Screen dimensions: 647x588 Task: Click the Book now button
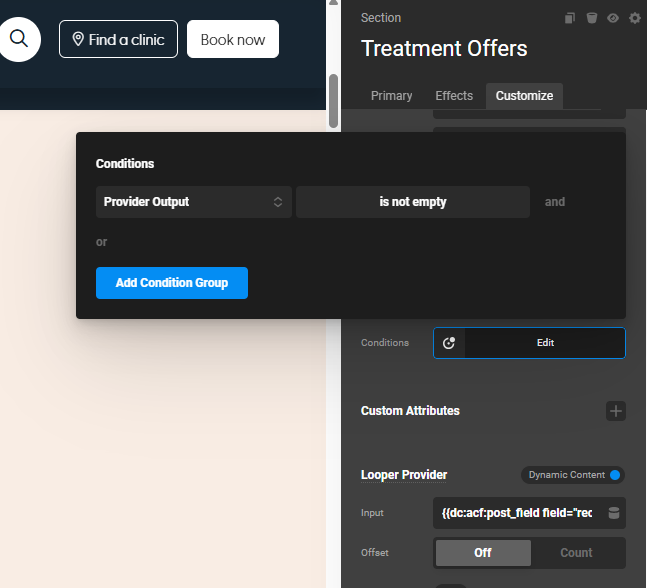(x=233, y=40)
